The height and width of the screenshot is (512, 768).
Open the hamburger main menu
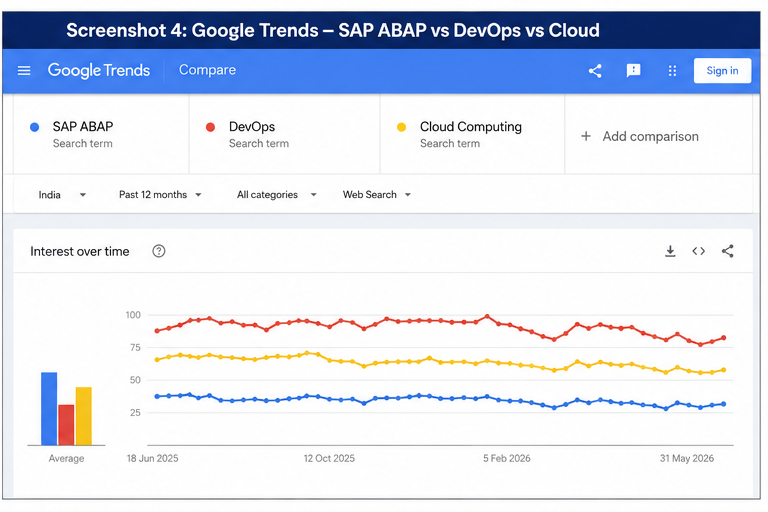pos(24,71)
